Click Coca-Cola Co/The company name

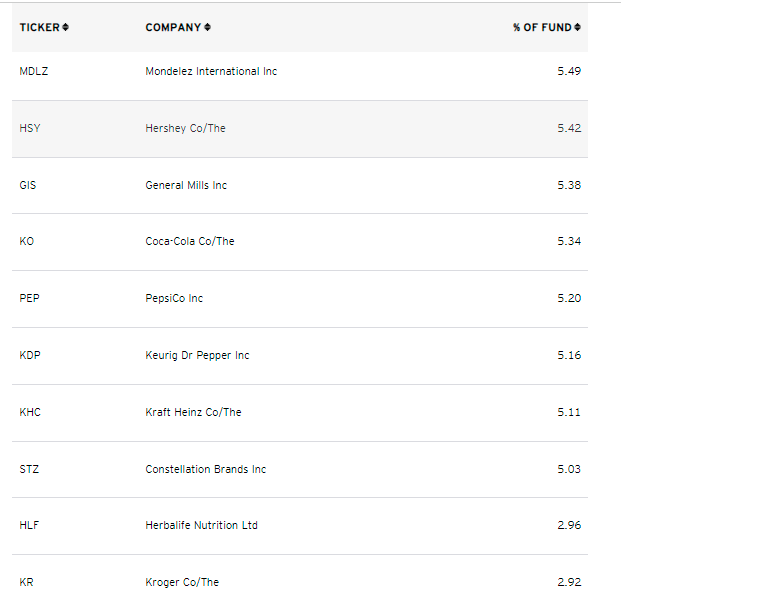pos(190,241)
